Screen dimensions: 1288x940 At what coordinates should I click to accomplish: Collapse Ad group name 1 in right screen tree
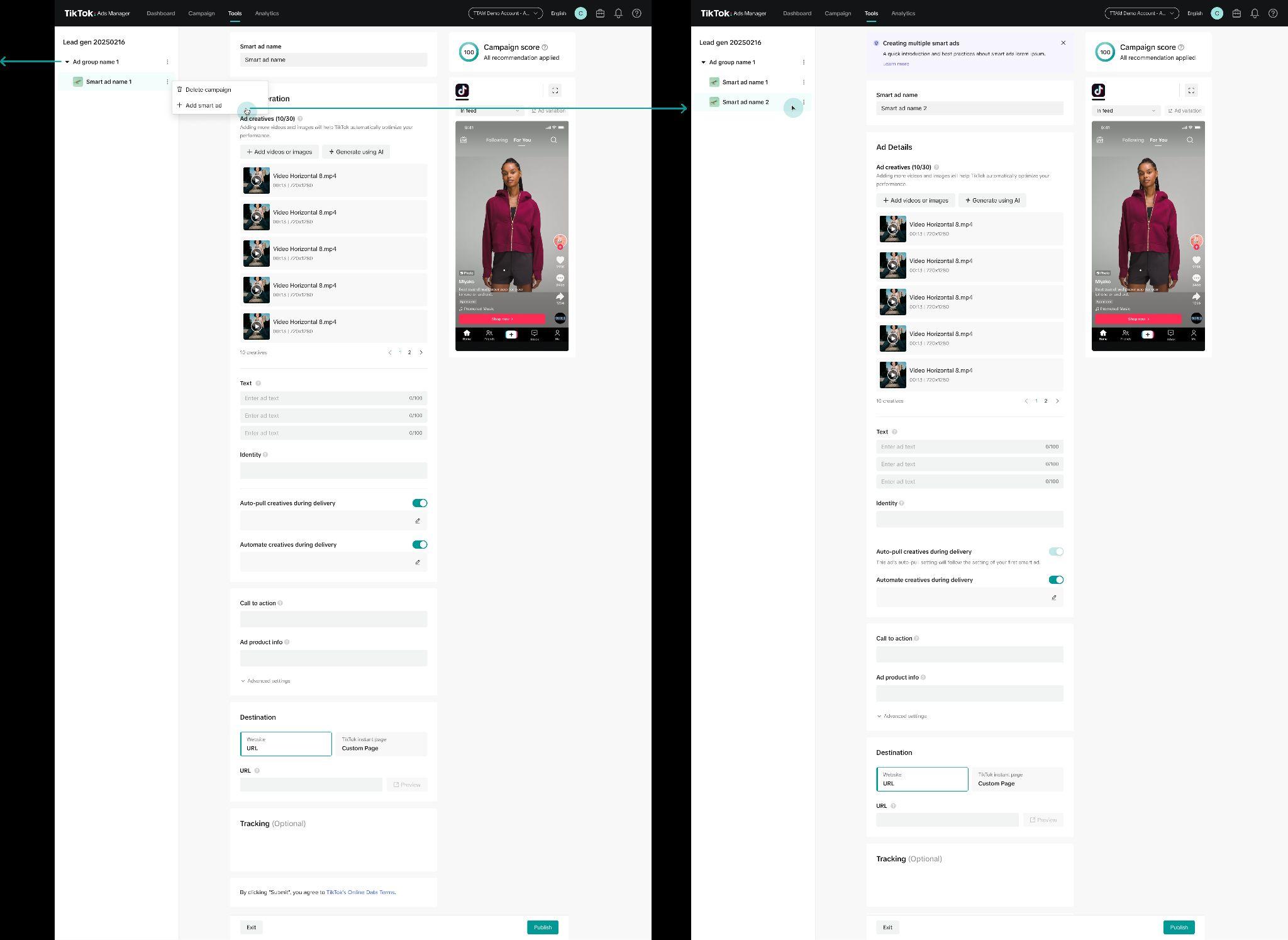pos(704,62)
